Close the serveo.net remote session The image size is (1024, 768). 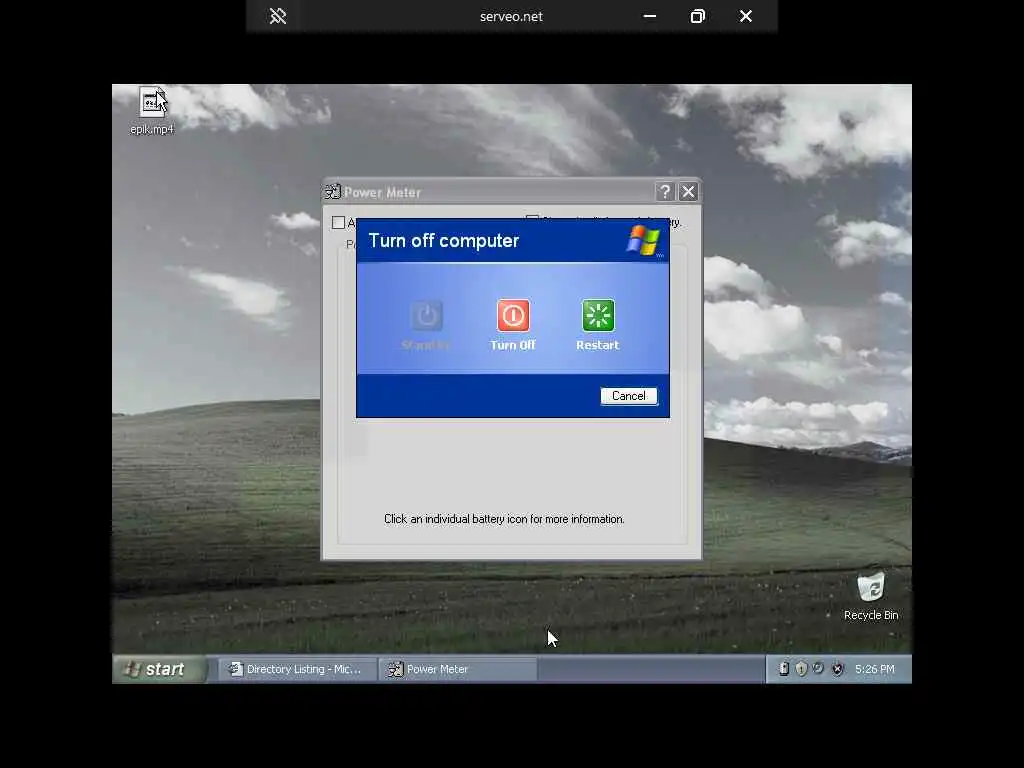[746, 16]
